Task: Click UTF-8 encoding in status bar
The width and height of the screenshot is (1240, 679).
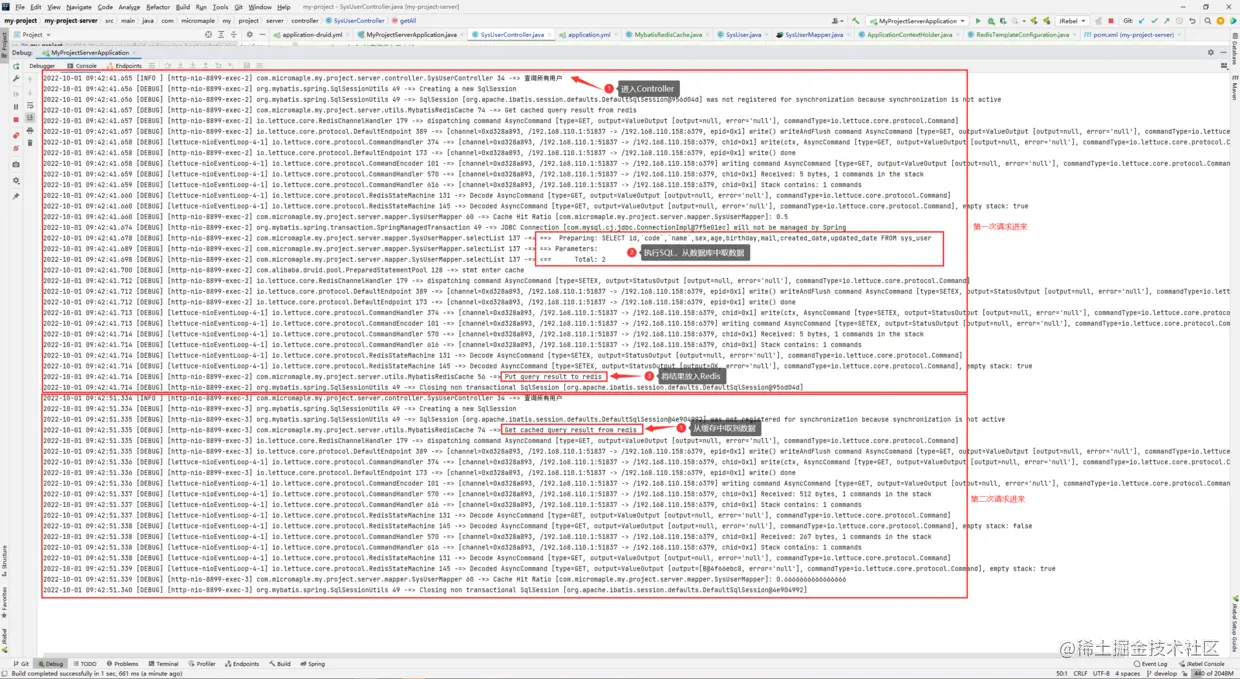Action: point(1103,674)
